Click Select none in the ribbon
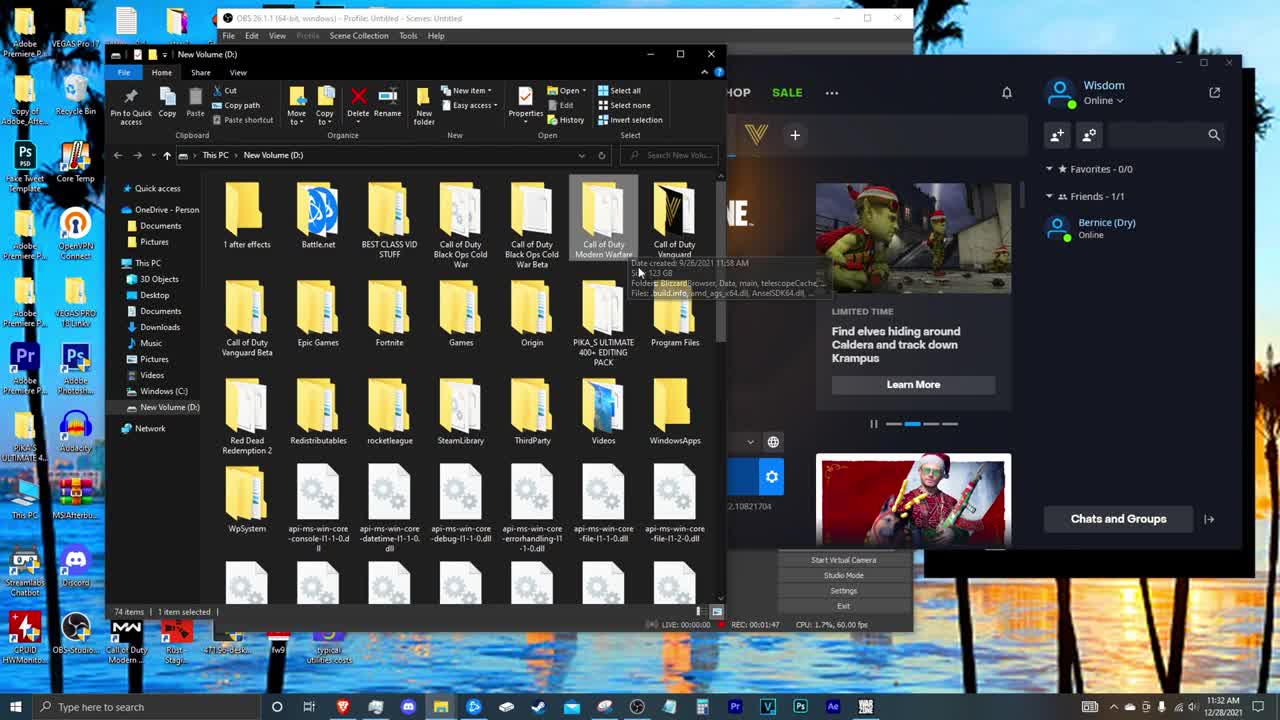This screenshot has width=1280, height=720. click(x=624, y=105)
